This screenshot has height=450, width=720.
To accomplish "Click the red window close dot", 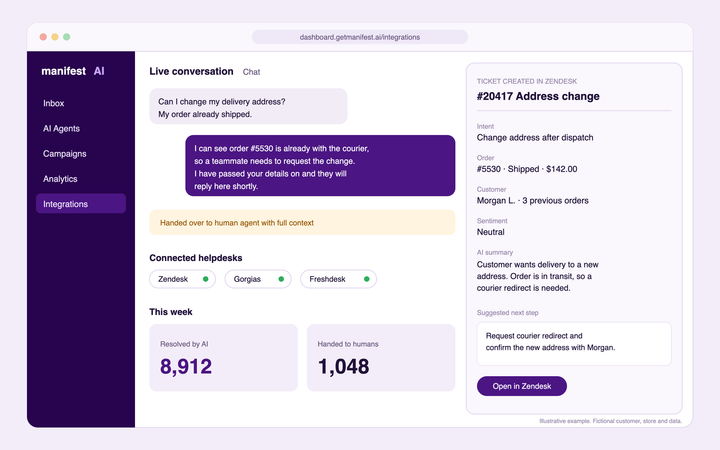I will coord(43,37).
